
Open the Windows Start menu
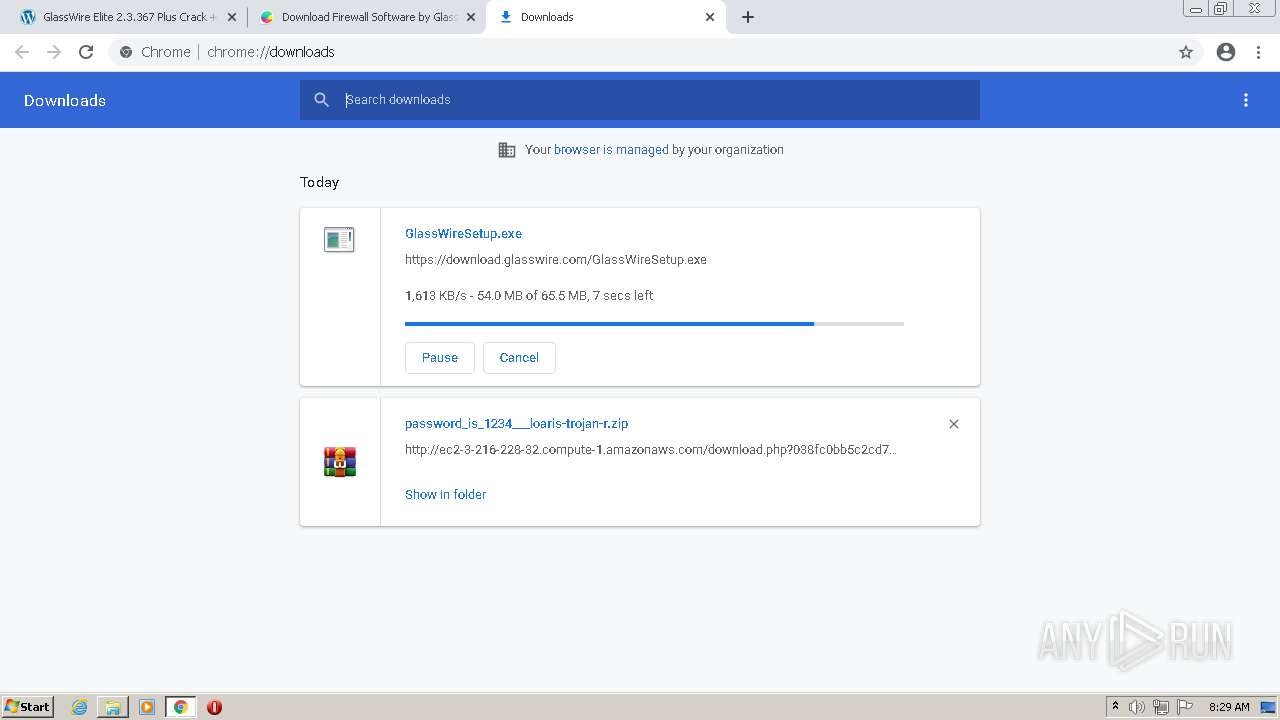click(x=28, y=707)
